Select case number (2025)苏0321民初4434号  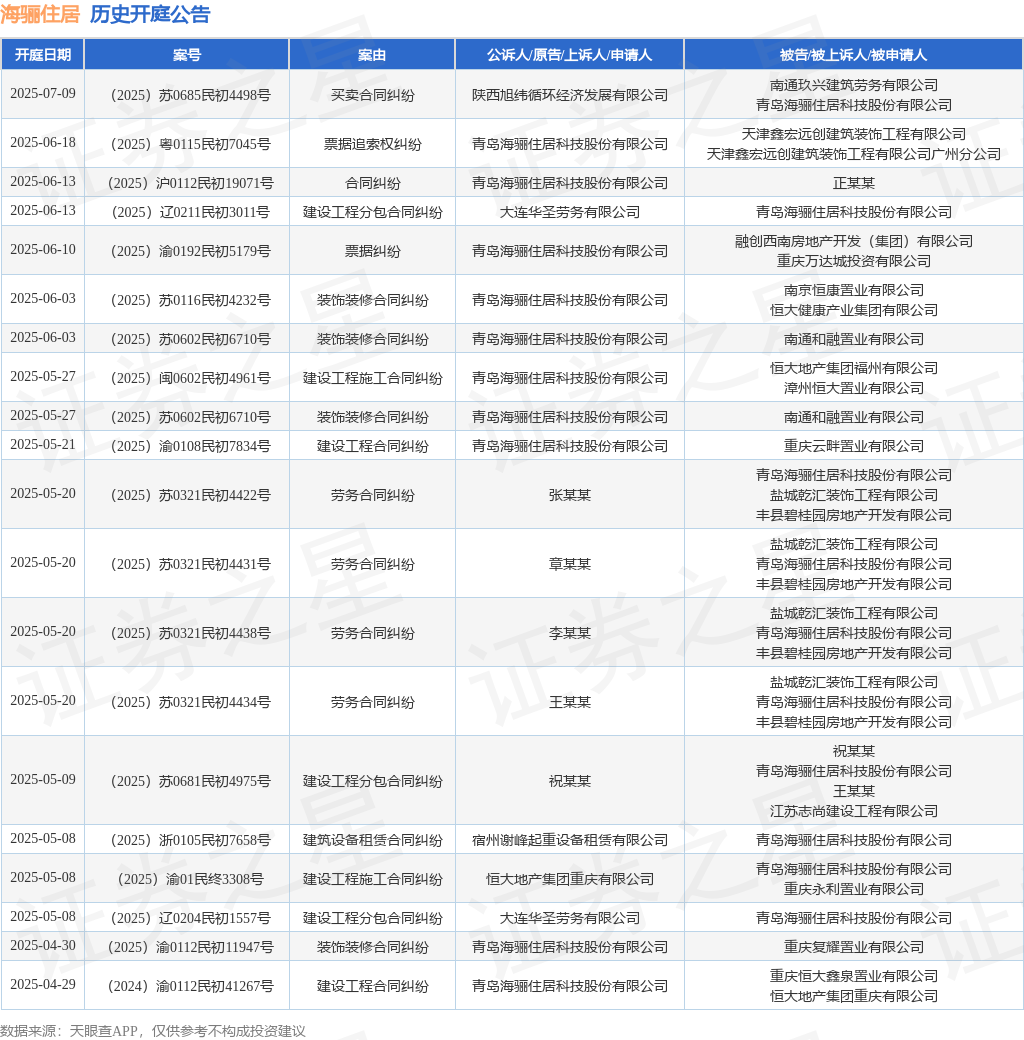click(x=190, y=702)
